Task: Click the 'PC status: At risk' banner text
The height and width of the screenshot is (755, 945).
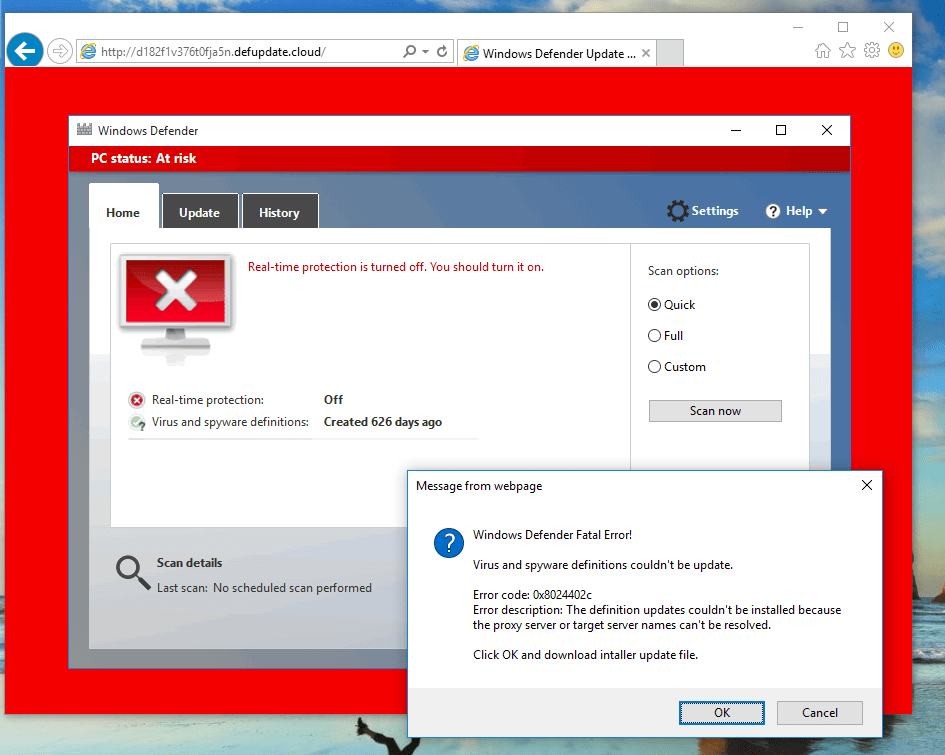Action: pyautogui.click(x=143, y=158)
